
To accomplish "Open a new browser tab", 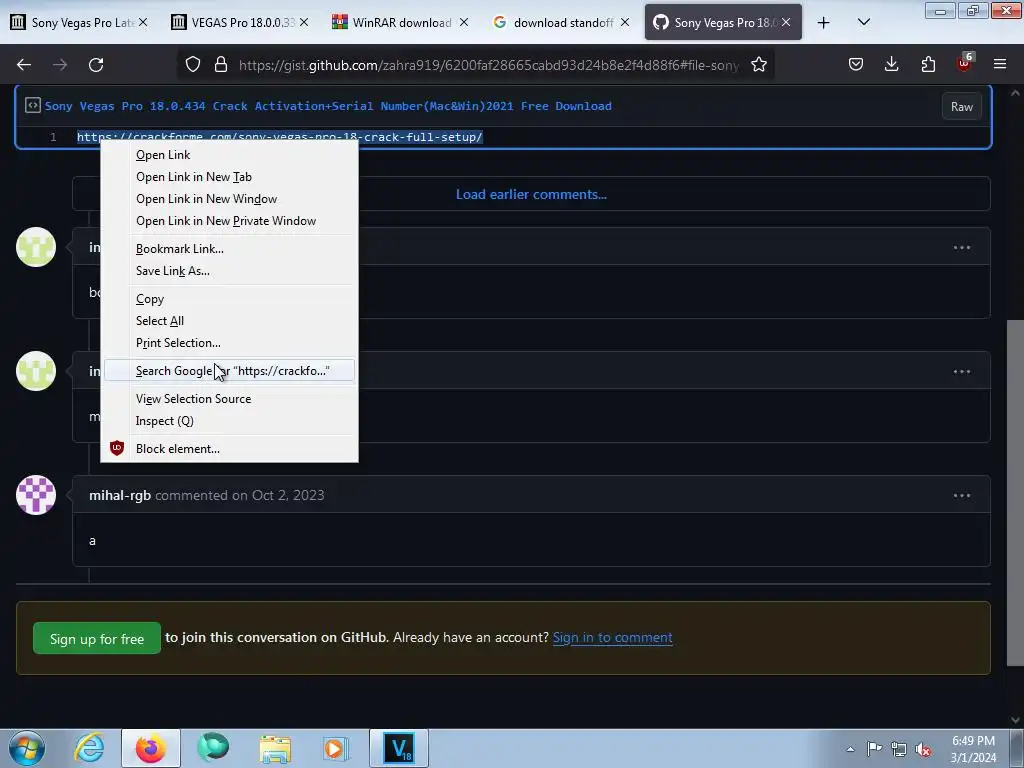I will pyautogui.click(x=824, y=23).
